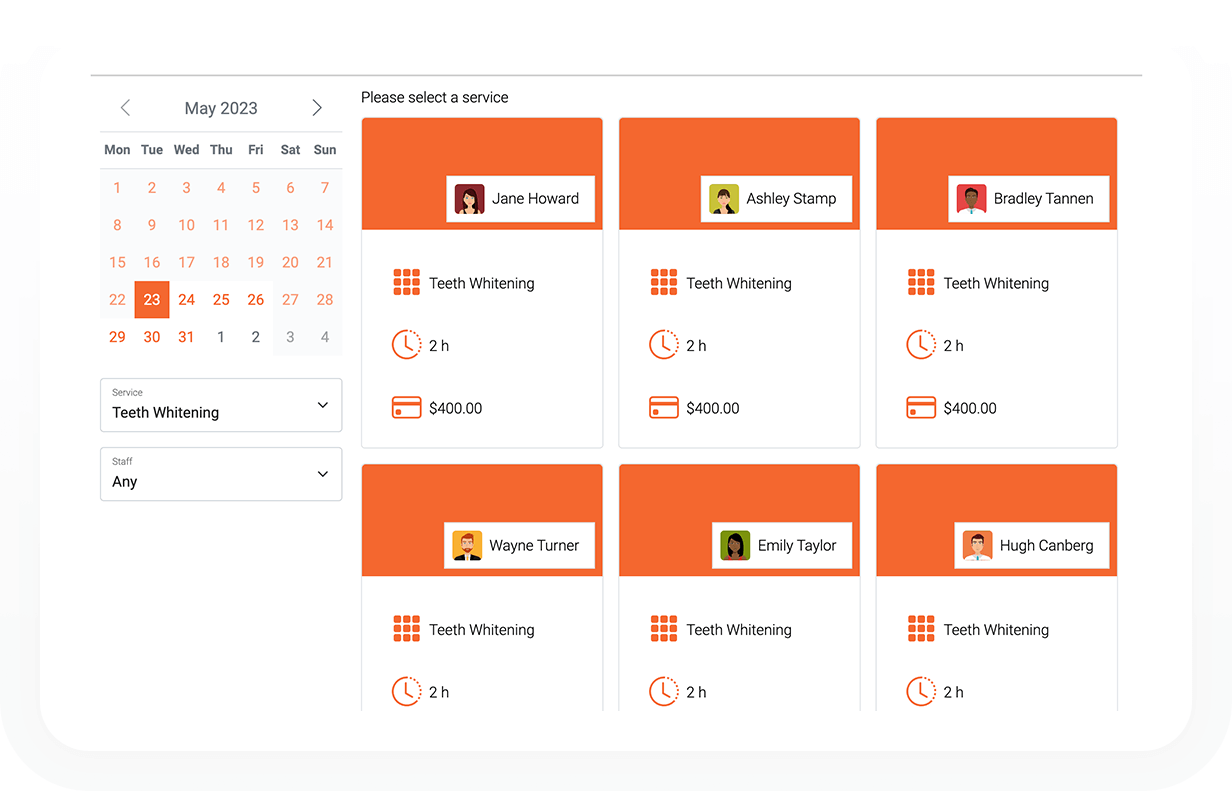Select May 30 on the calendar
1232x791 pixels.
pyautogui.click(x=152, y=337)
